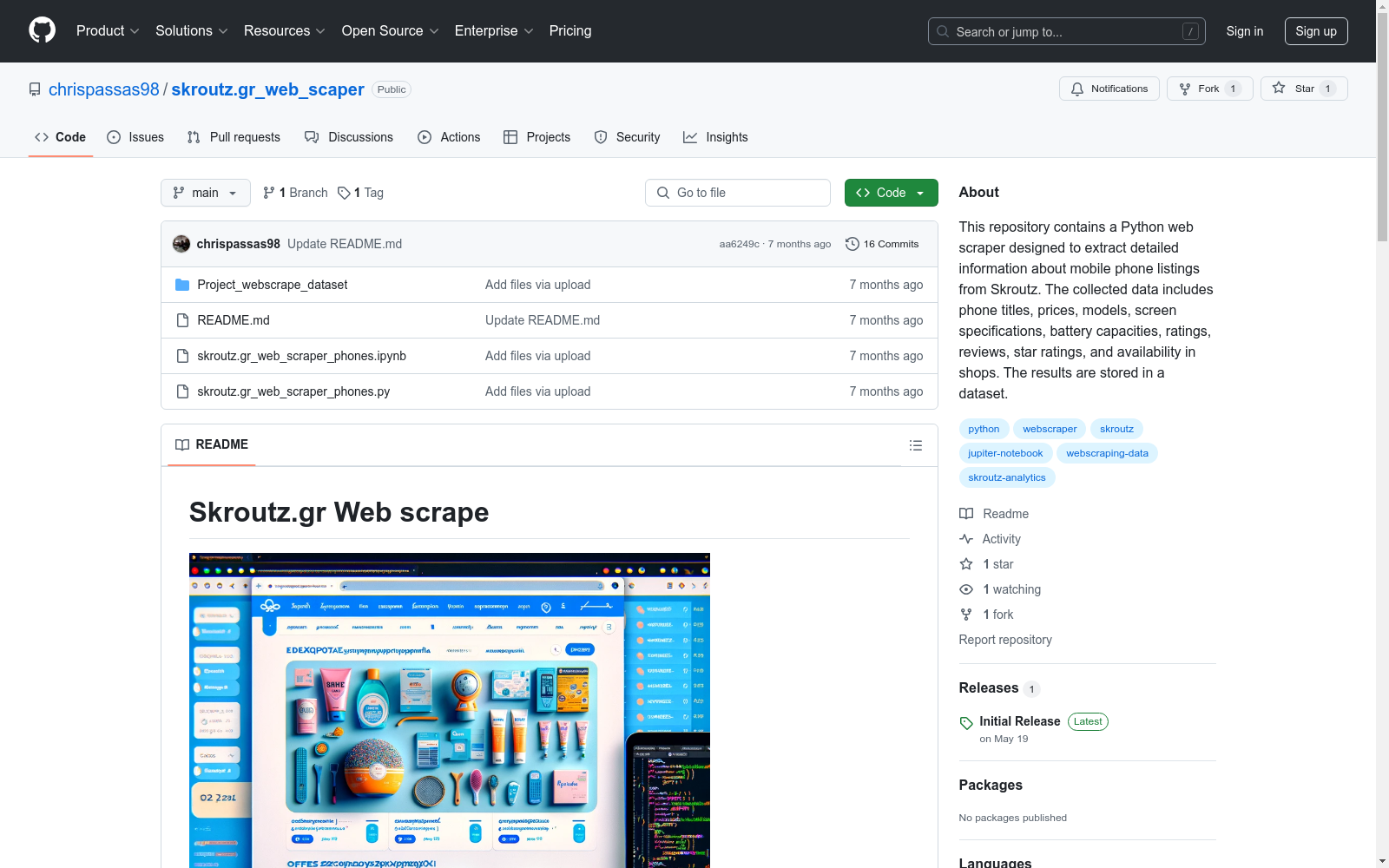Viewport: 1389px width, 868px height.
Task: Select the python topic tag
Action: click(x=984, y=429)
